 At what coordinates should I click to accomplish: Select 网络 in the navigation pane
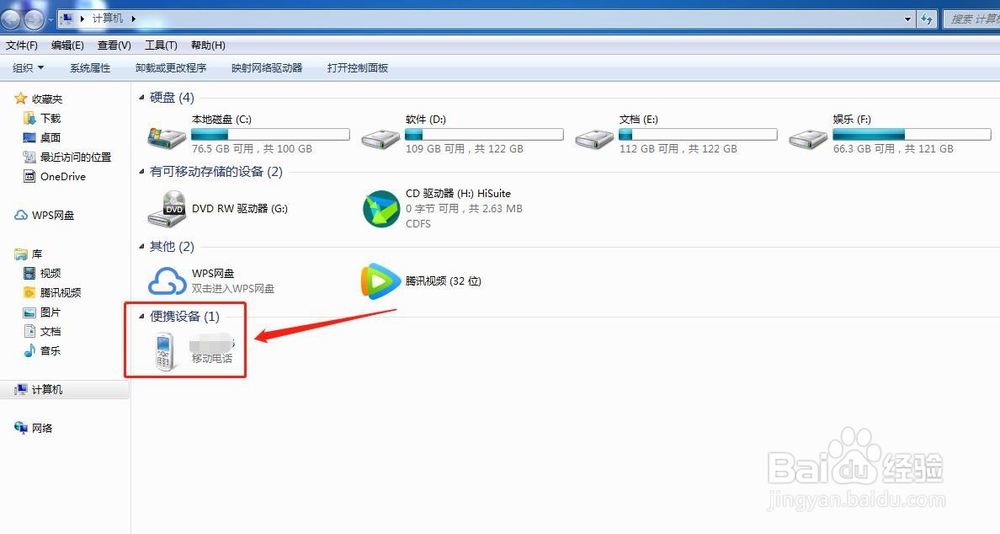34,428
